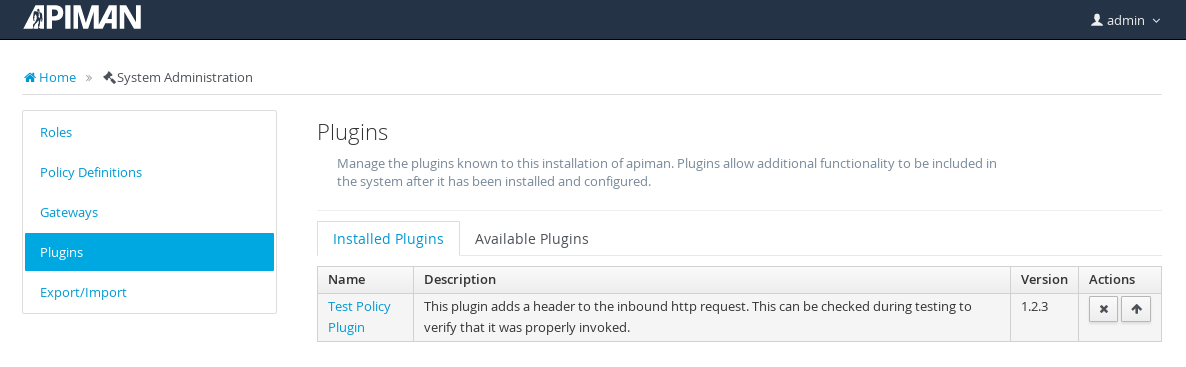Click the gavel icon before System Administration
1186x367 pixels.
click(x=109, y=77)
